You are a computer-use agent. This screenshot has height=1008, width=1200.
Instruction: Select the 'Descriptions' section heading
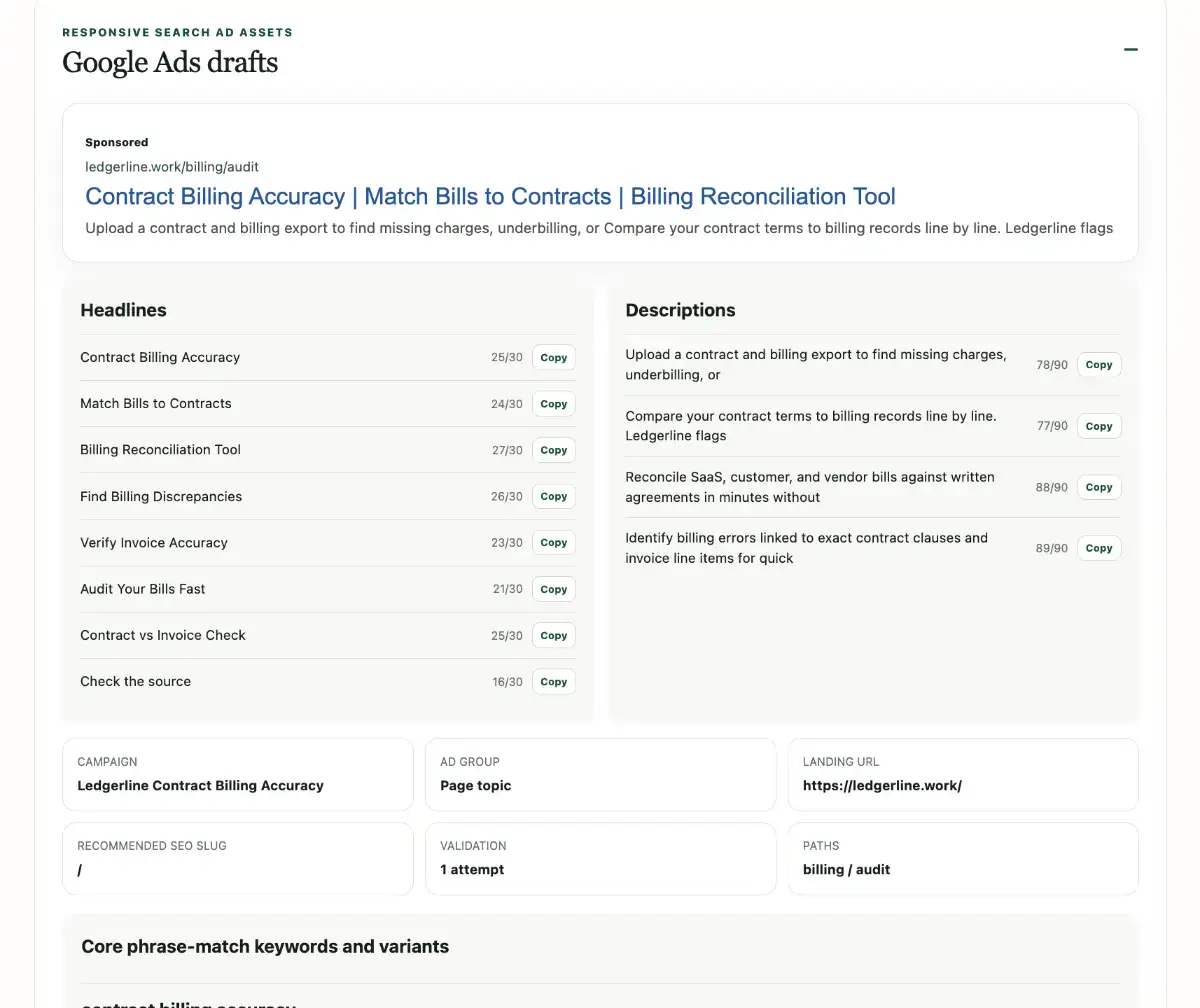(x=681, y=310)
